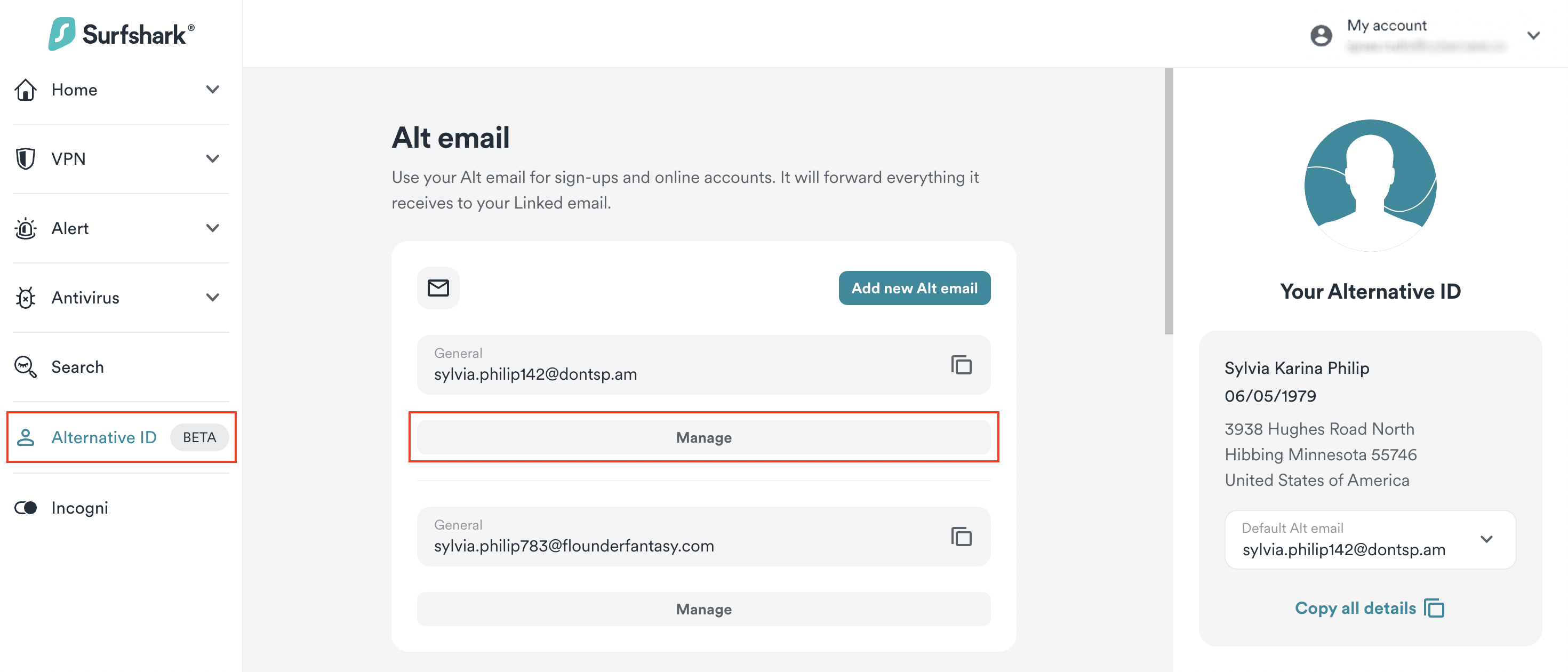Screen dimensions: 1568x672
Task: Click Manage under the dontsp.am email
Action: pyautogui.click(x=703, y=437)
